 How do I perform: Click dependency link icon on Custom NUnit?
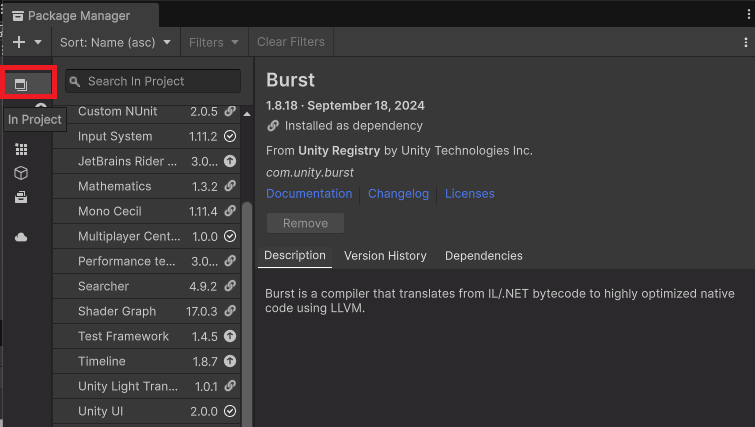pos(230,111)
